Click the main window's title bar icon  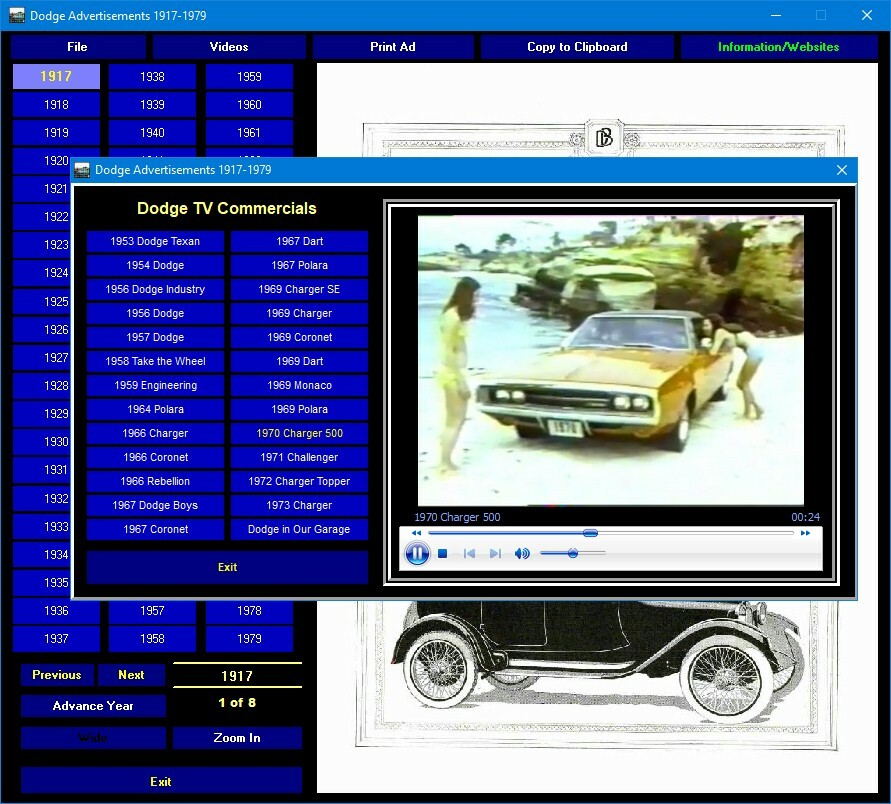[x=15, y=15]
